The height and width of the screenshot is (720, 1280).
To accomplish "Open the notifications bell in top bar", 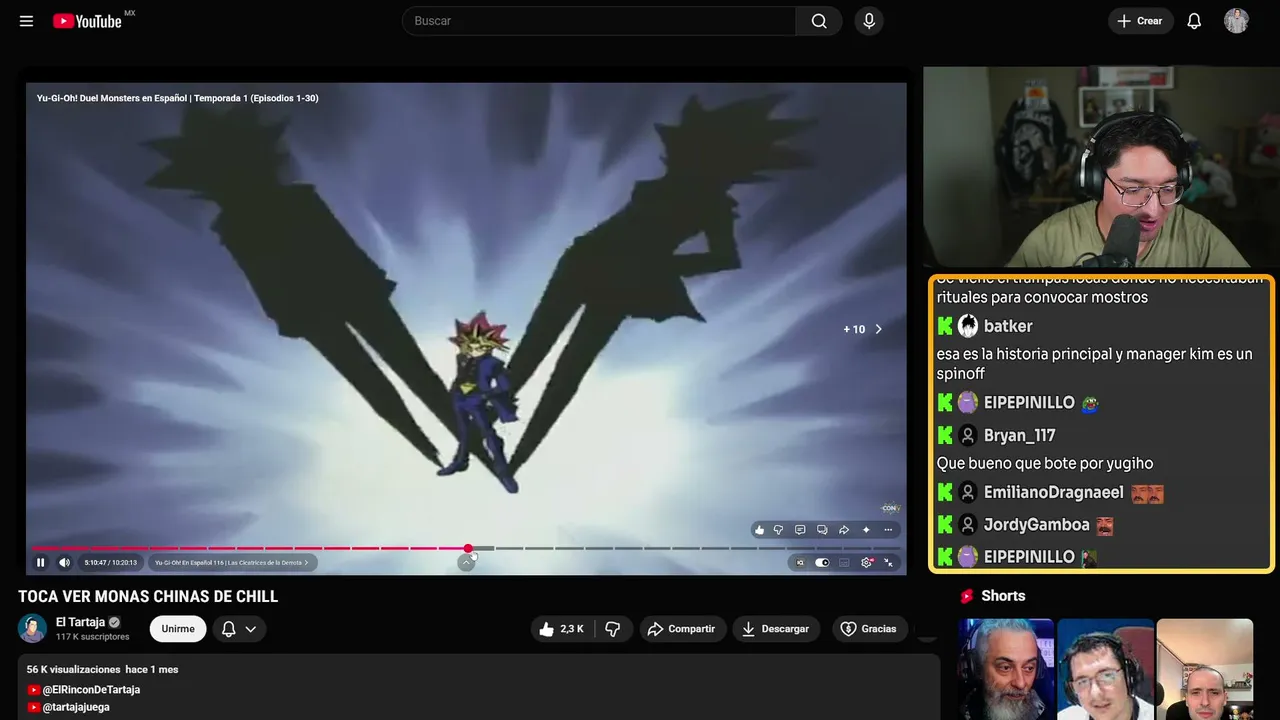I will [1194, 21].
